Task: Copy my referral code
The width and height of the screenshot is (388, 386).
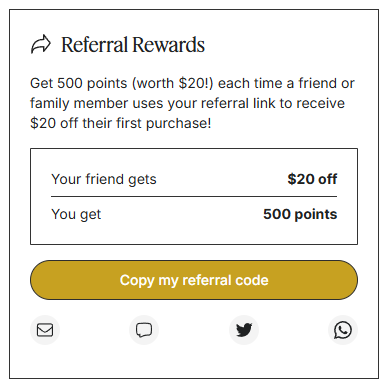Action: click(x=194, y=280)
